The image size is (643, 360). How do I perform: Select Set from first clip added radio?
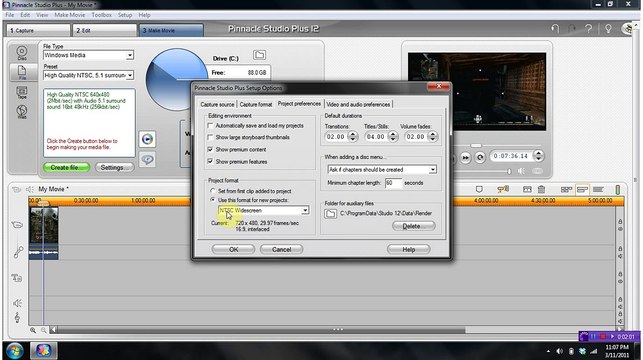(x=212, y=191)
